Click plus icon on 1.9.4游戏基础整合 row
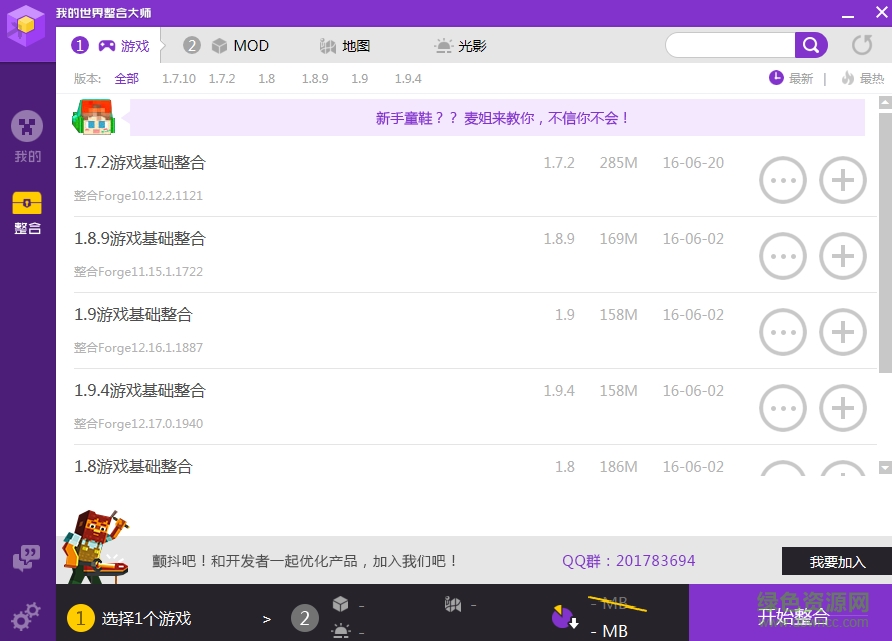Viewport: 892px width, 641px height. 843,408
